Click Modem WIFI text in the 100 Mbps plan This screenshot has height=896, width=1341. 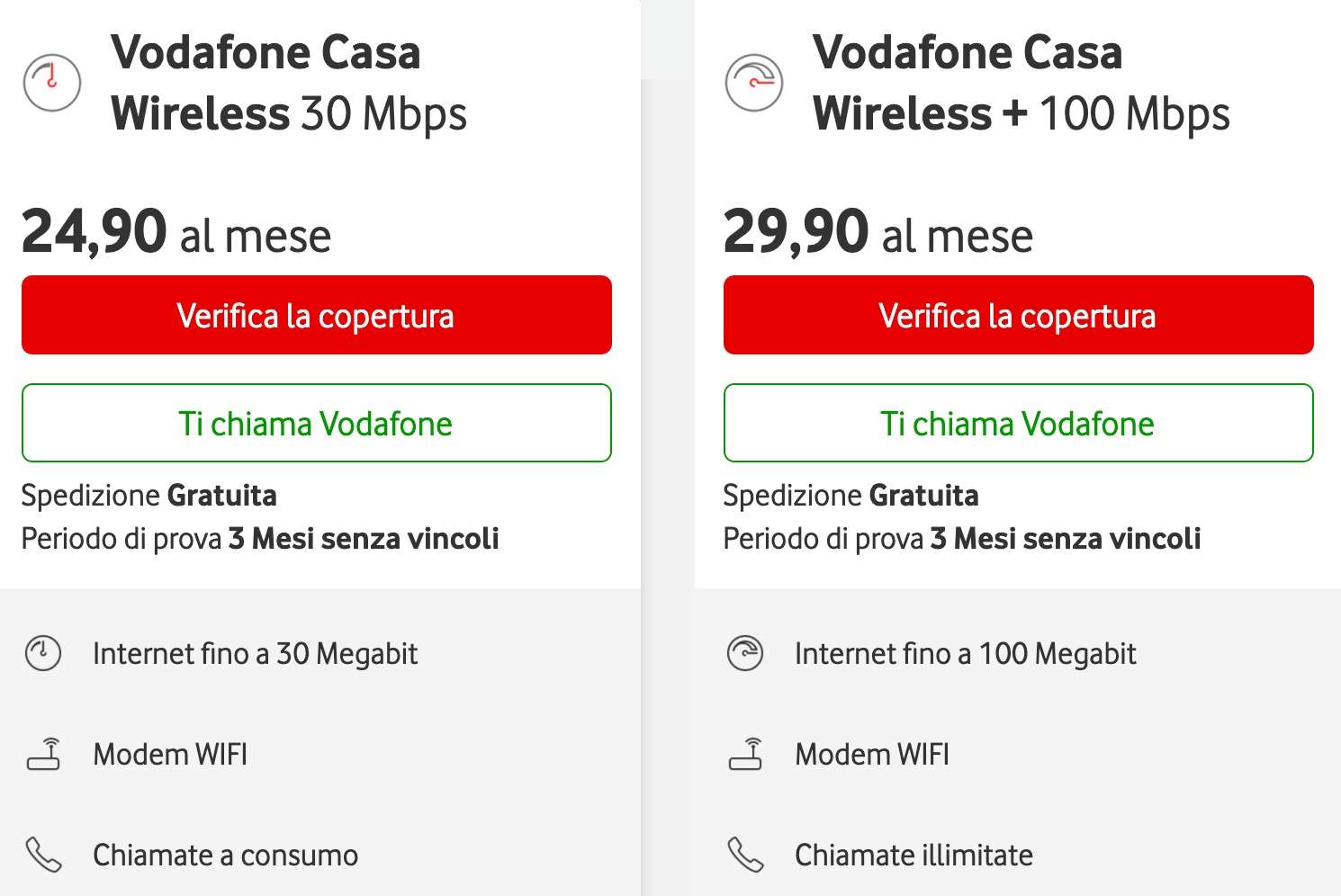(x=872, y=754)
